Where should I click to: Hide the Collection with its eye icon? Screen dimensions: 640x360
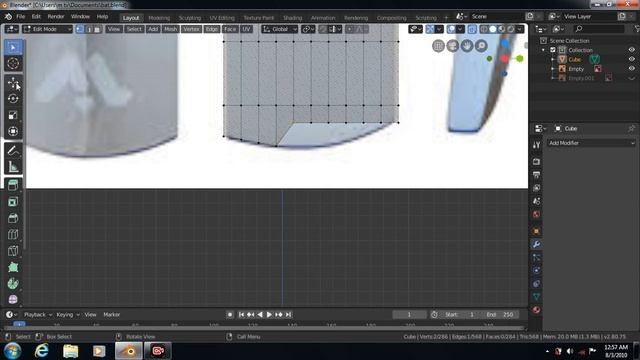[x=631, y=50]
